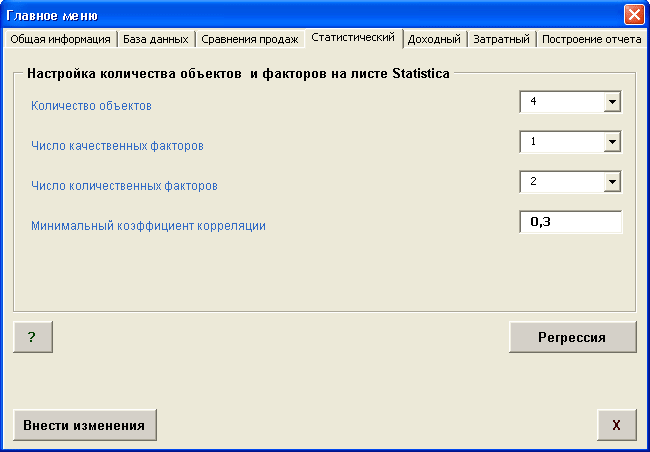Click the Число качественных факторов label
Screen dimensions: 650x452
[117, 146]
